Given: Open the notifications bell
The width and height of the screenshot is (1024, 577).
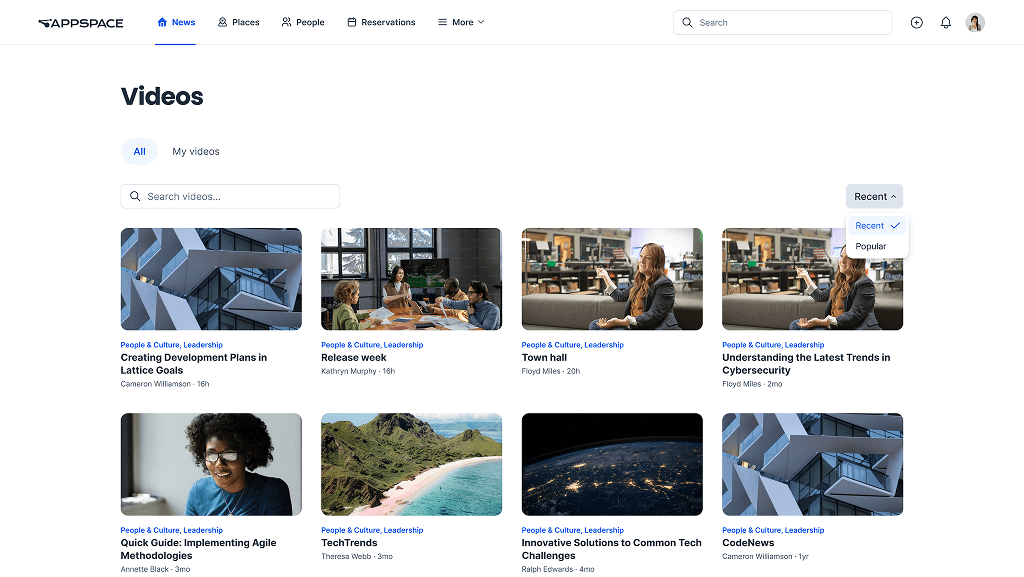Looking at the screenshot, I should pos(946,22).
